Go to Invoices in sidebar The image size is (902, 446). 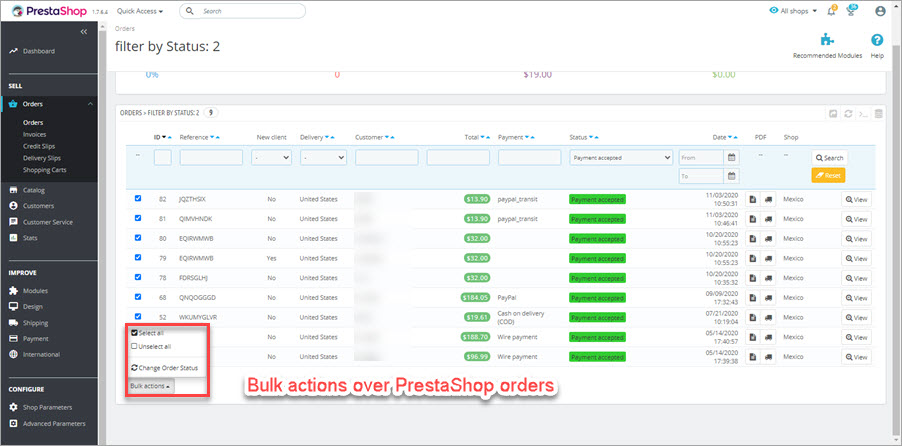pyautogui.click(x=33, y=134)
